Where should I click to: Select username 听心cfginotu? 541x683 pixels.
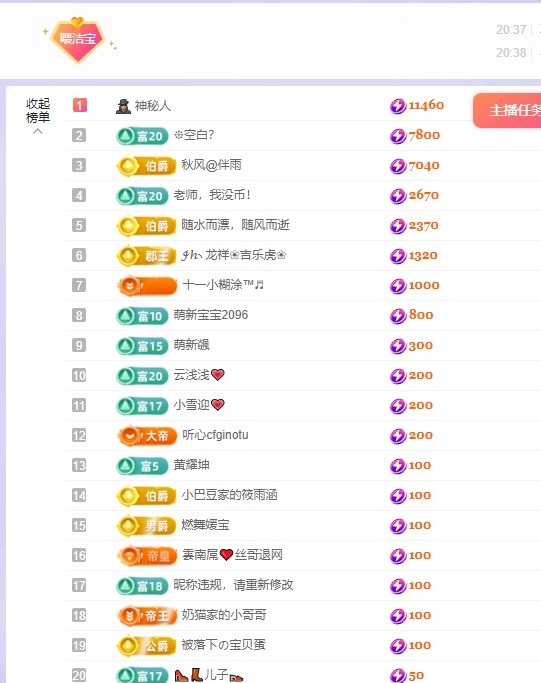[215, 435]
